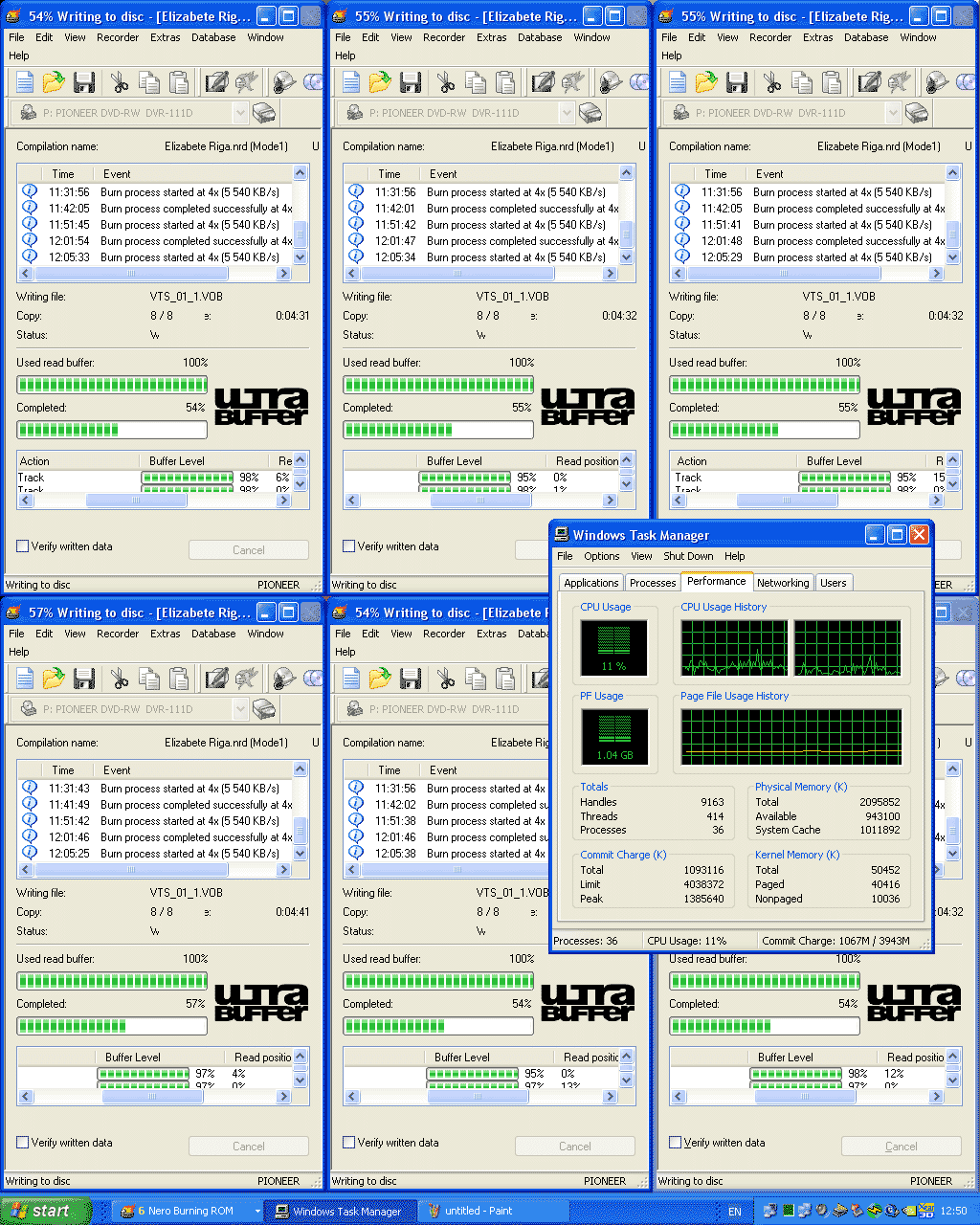This screenshot has width=980, height=1225.
Task: Click the Cancel button in the 57% window
Action: pyautogui.click(x=249, y=1146)
